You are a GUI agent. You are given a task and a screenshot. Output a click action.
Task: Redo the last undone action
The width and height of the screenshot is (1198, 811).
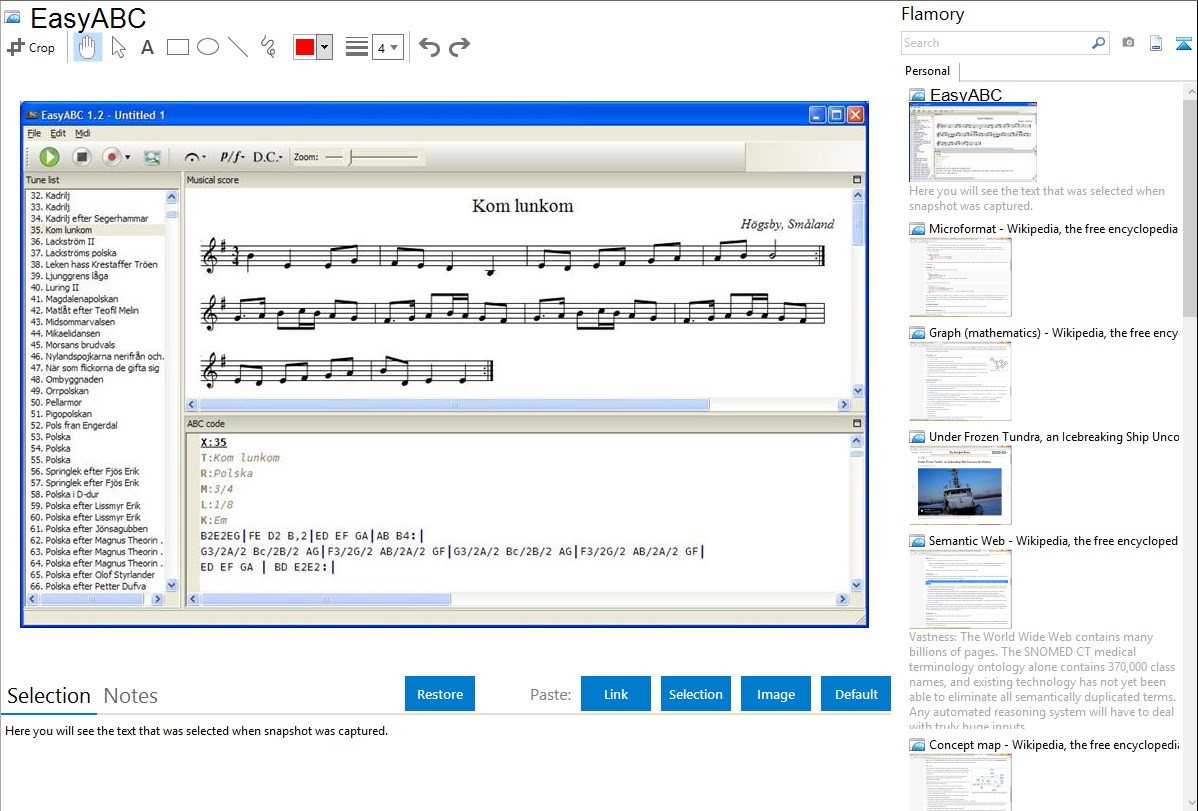pyautogui.click(x=459, y=47)
